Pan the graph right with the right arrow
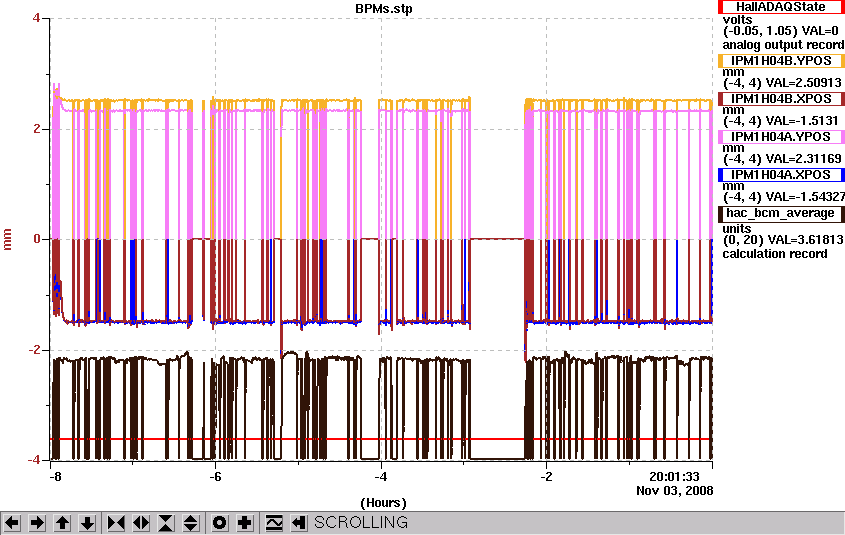The height and width of the screenshot is (535, 845). point(37,523)
